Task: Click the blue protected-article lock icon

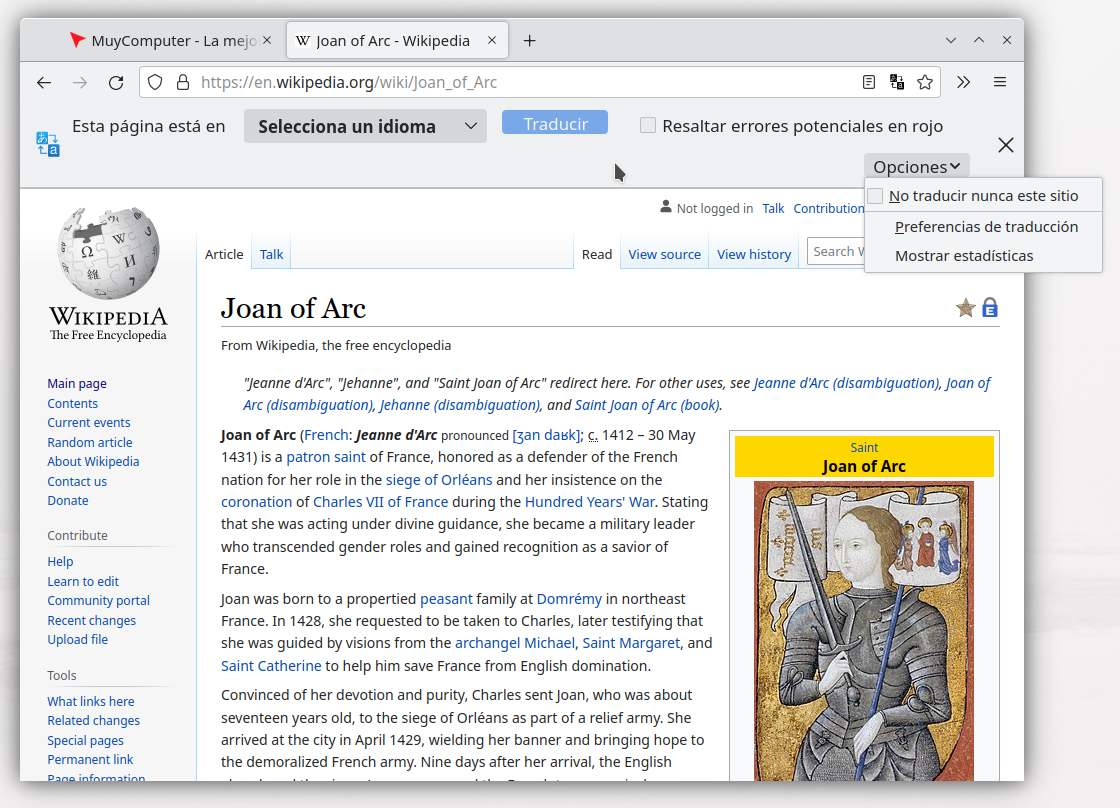Action: click(990, 308)
